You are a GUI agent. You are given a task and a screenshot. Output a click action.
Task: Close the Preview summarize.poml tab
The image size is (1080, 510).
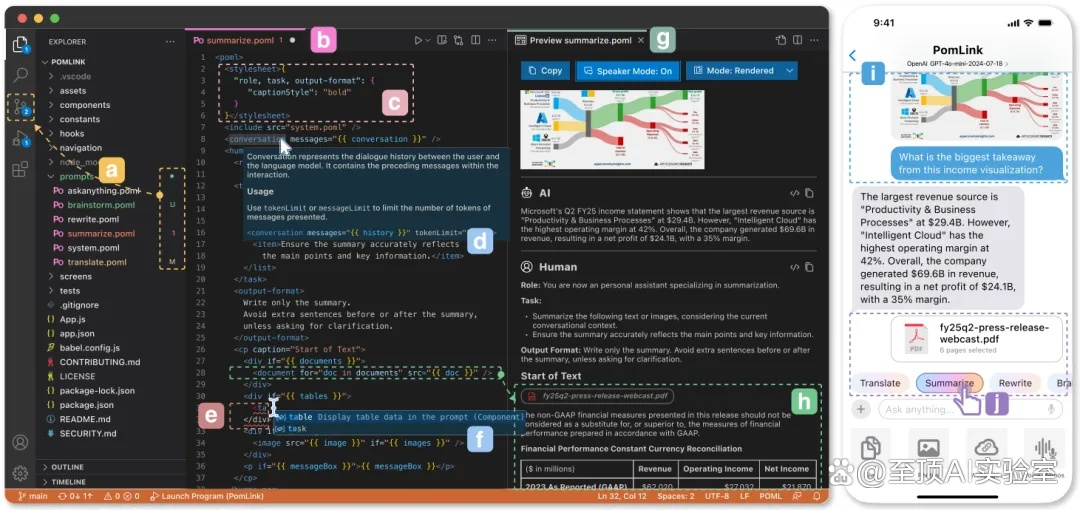pyautogui.click(x=641, y=41)
